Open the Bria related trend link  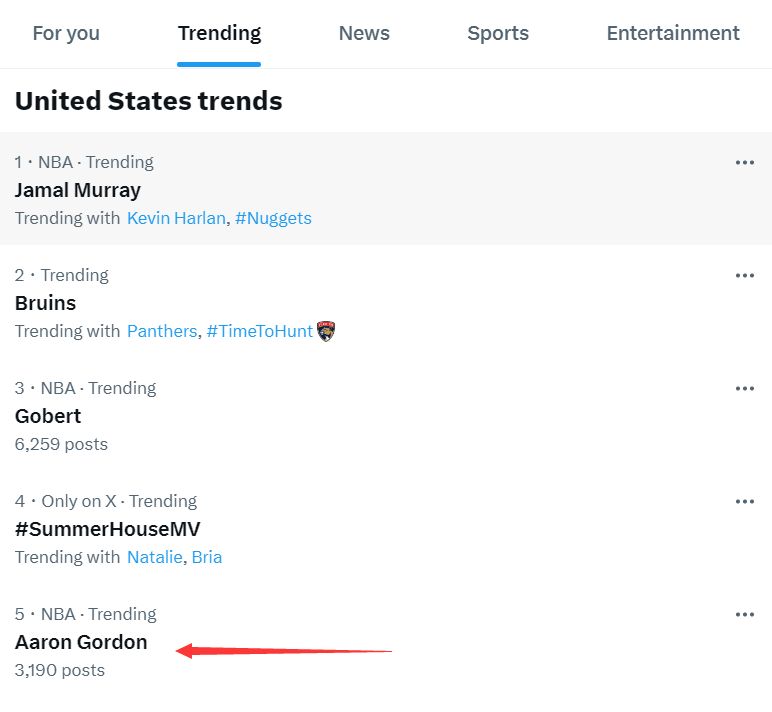[207, 557]
